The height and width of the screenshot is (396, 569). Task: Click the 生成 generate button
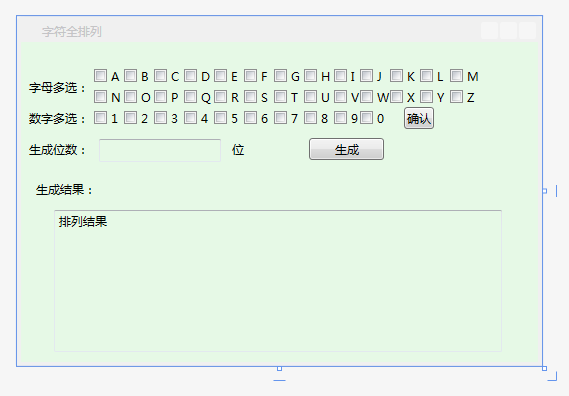point(347,149)
